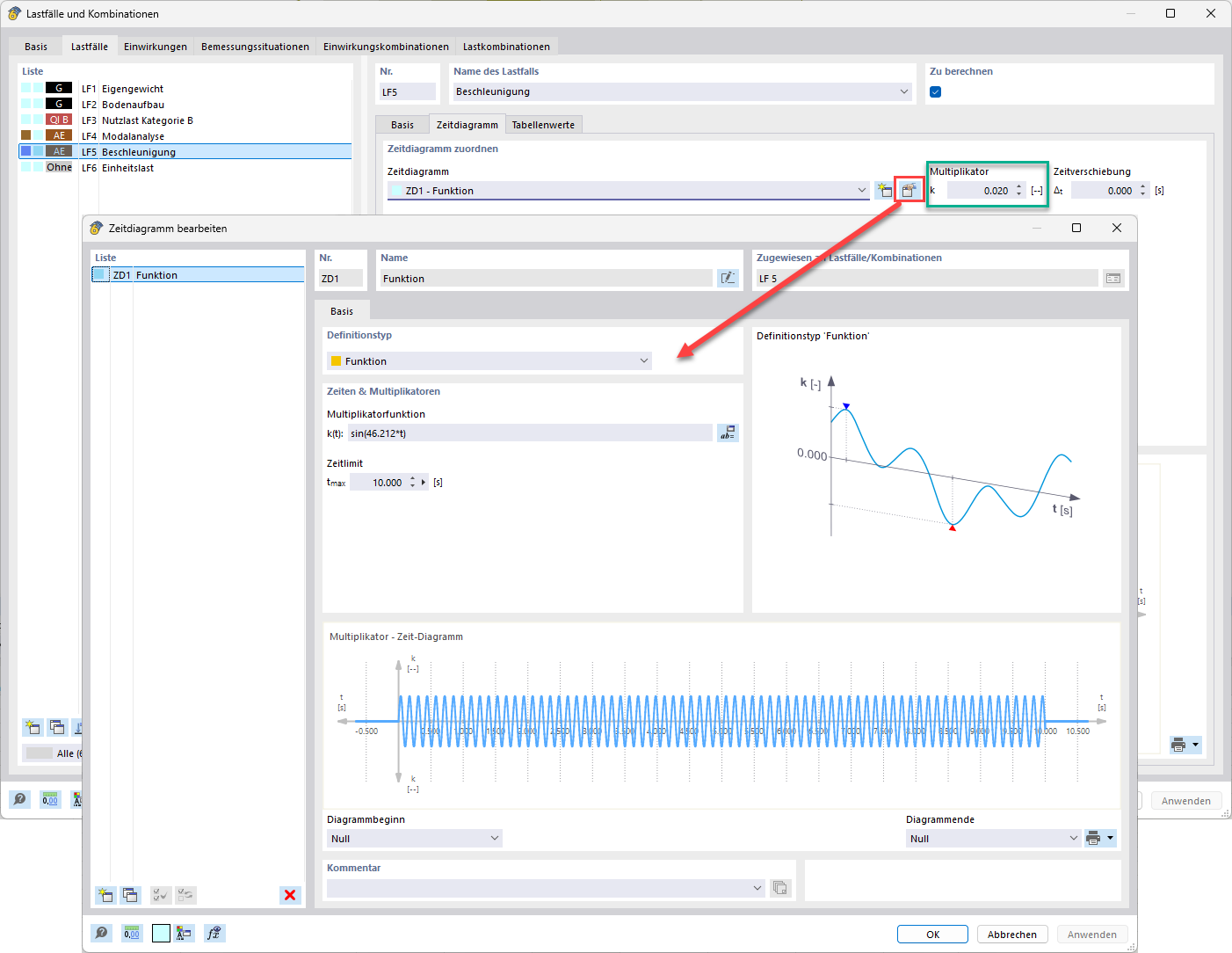
Task: Switch to the Tabellenwerte tab
Action: 543,124
